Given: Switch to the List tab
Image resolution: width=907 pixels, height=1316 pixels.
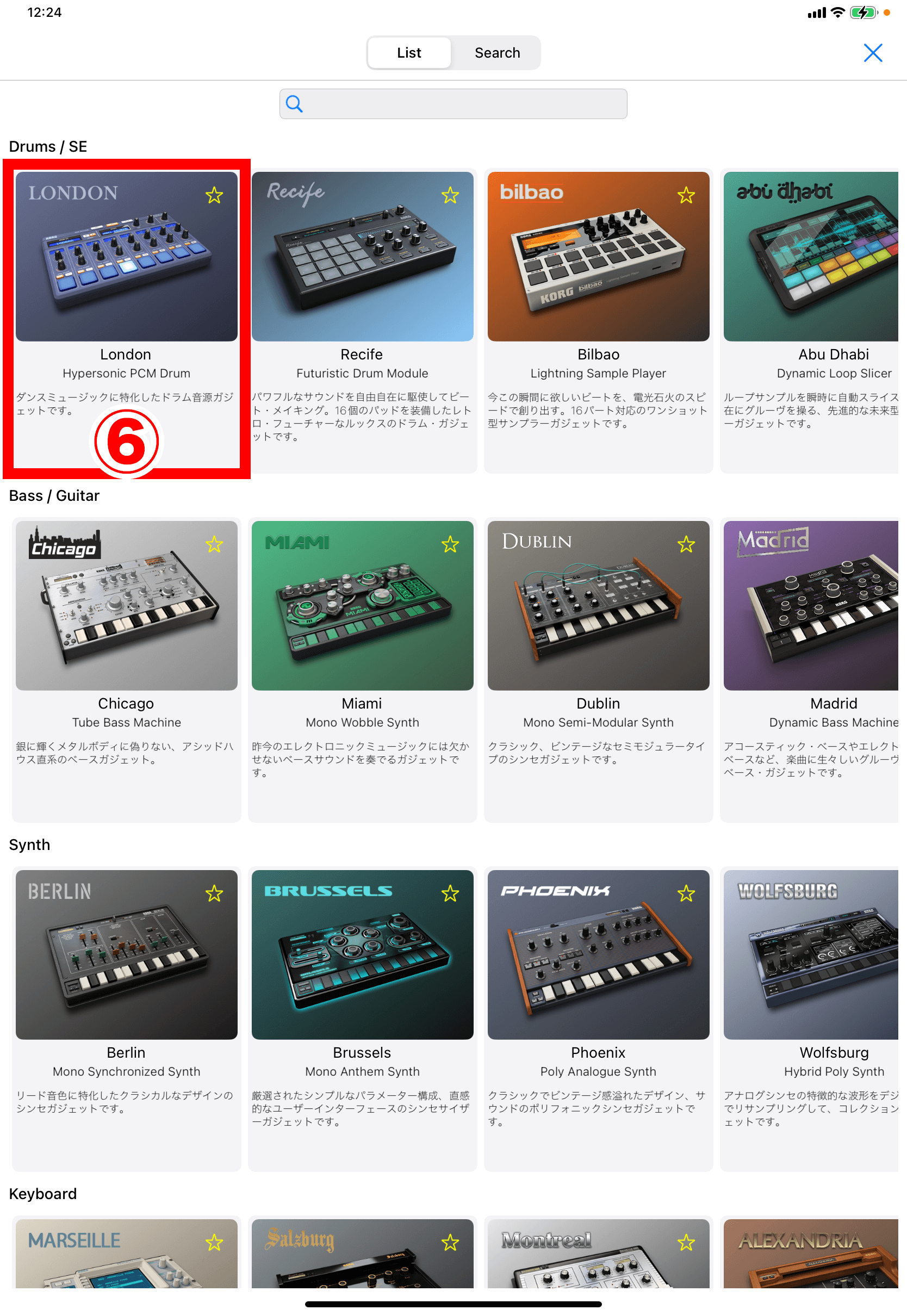Looking at the screenshot, I should click(409, 53).
